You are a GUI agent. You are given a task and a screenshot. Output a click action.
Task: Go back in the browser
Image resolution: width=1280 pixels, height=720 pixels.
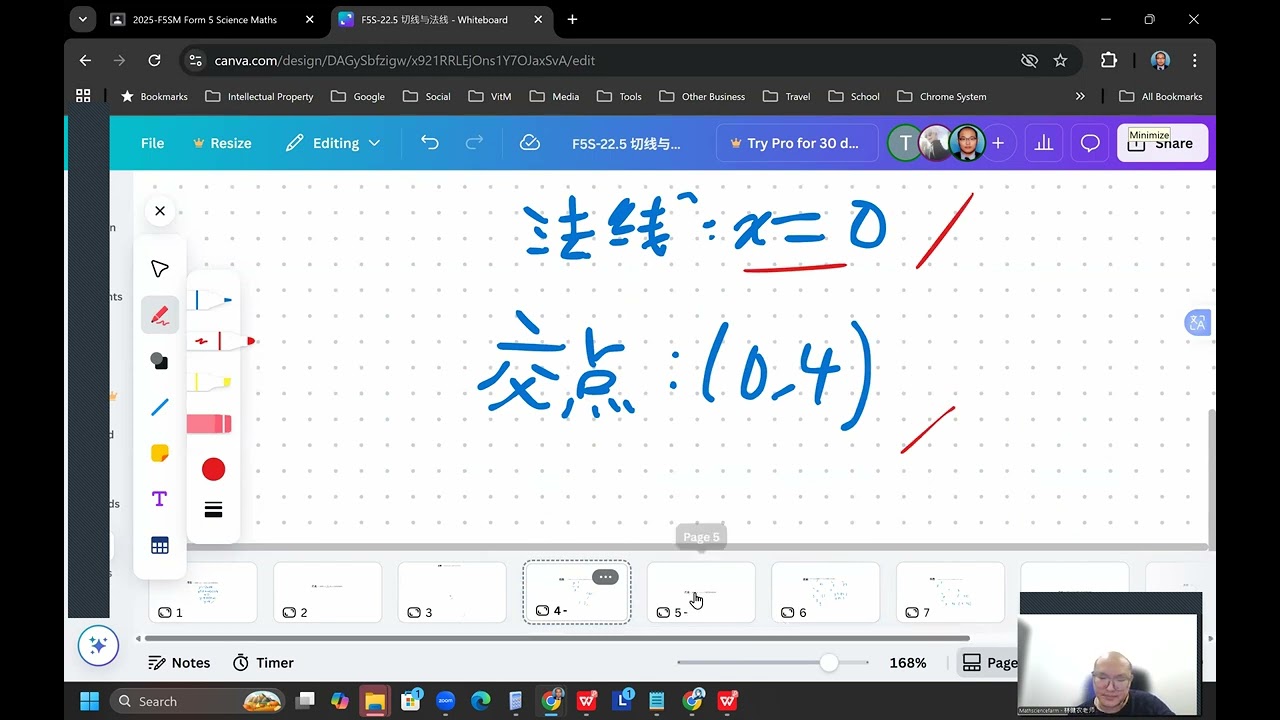click(x=85, y=60)
